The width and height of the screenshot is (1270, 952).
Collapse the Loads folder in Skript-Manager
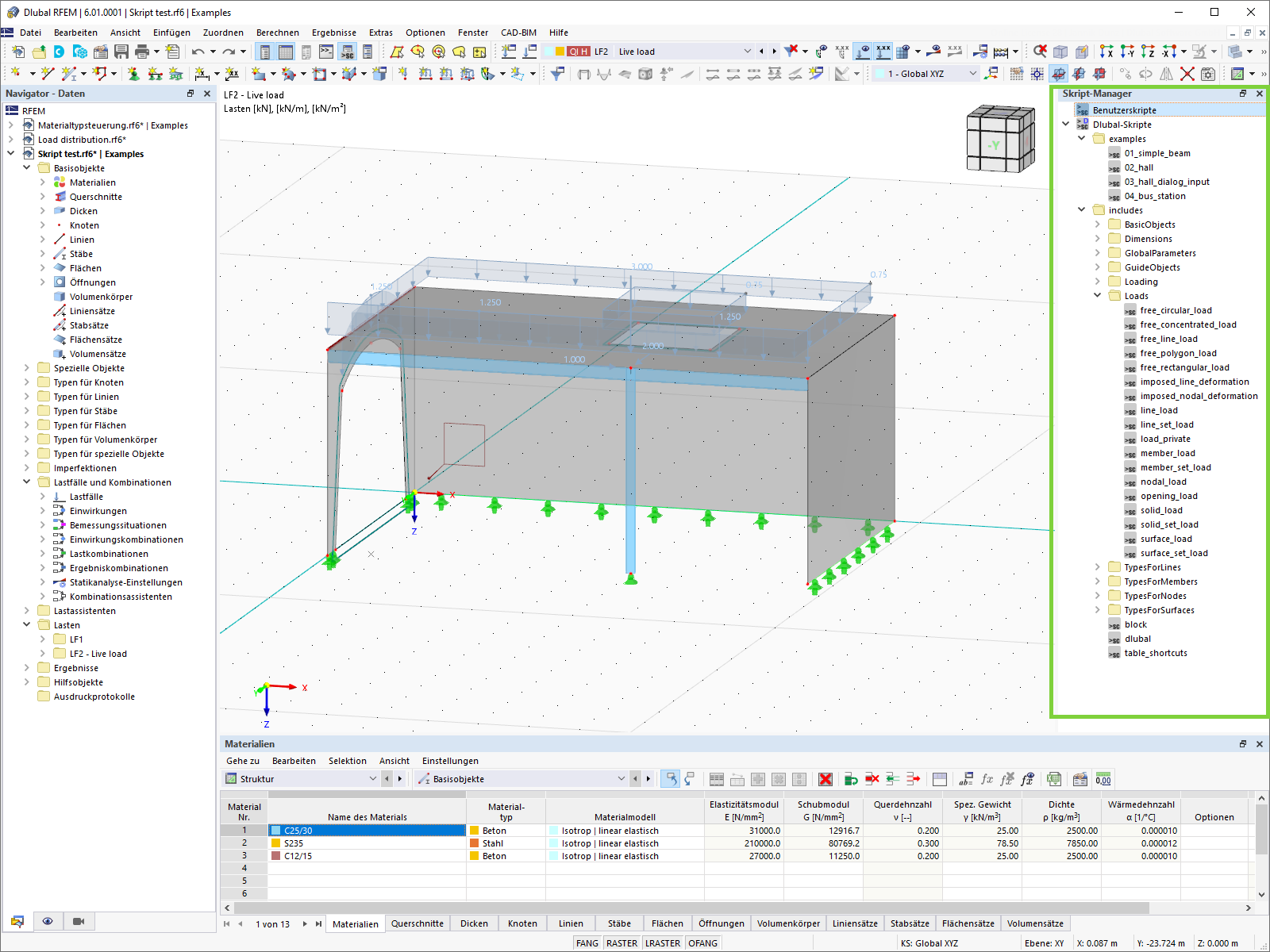1098,296
